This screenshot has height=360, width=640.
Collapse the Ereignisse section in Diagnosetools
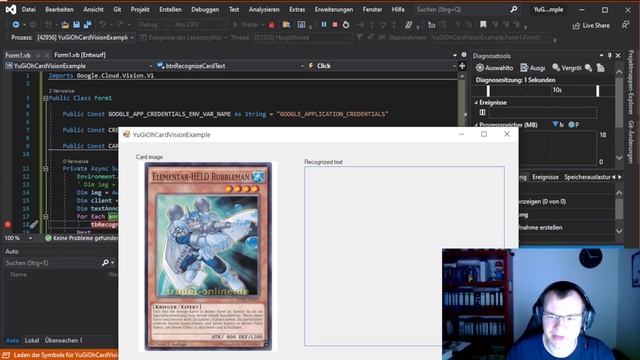(476, 102)
